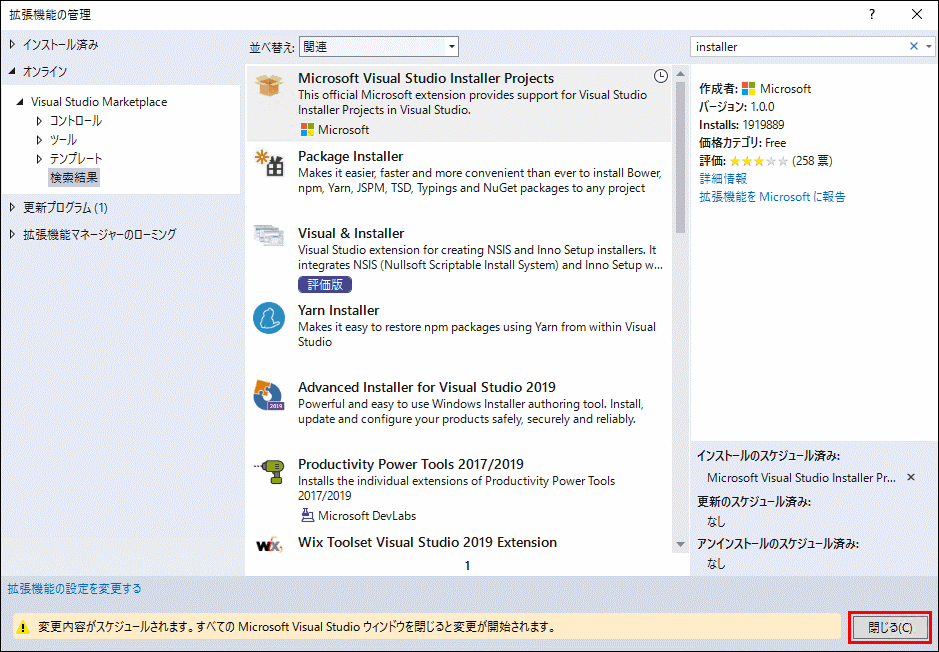939x652 pixels.
Task: Click the Wix Toolset logo icon
Action: [269, 546]
